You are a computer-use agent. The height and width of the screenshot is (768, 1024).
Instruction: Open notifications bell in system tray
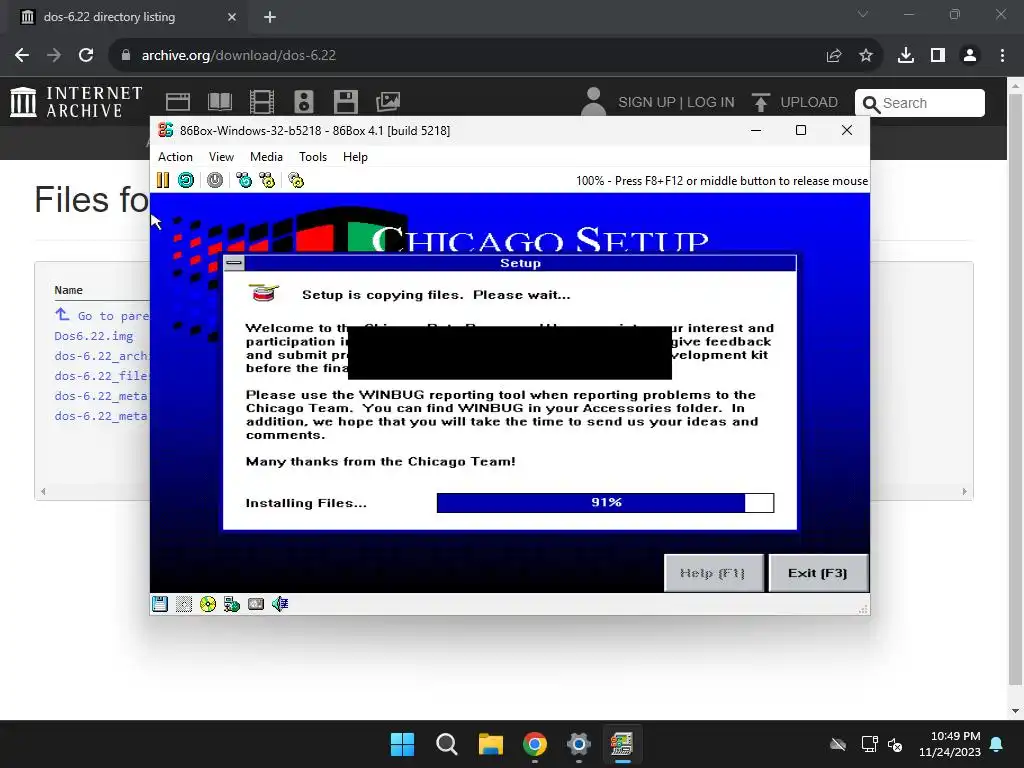997,744
